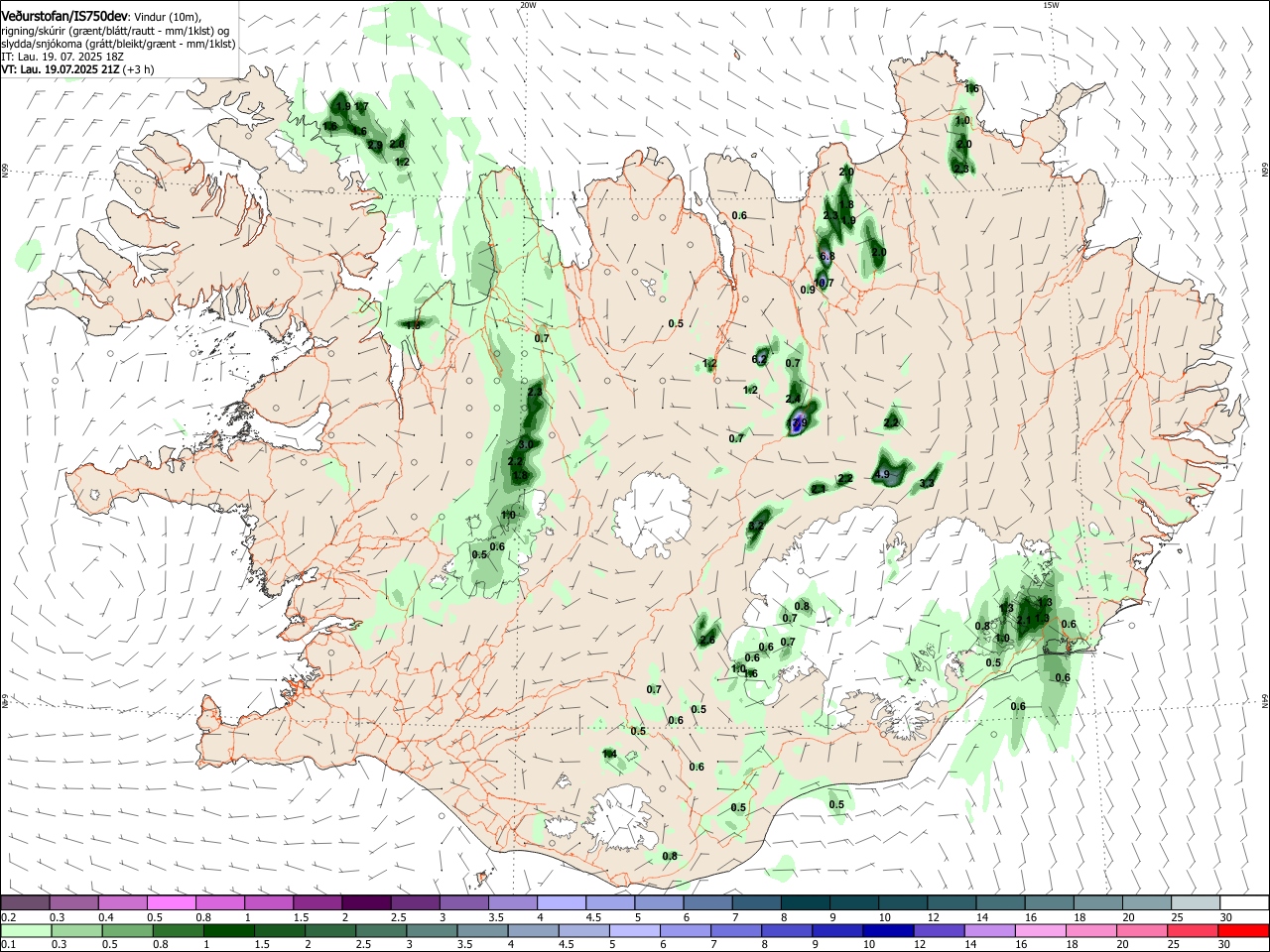Viewport: 1270px width, 952px height.
Task: Click the '15W' longitude label
Action: (1051, 5)
